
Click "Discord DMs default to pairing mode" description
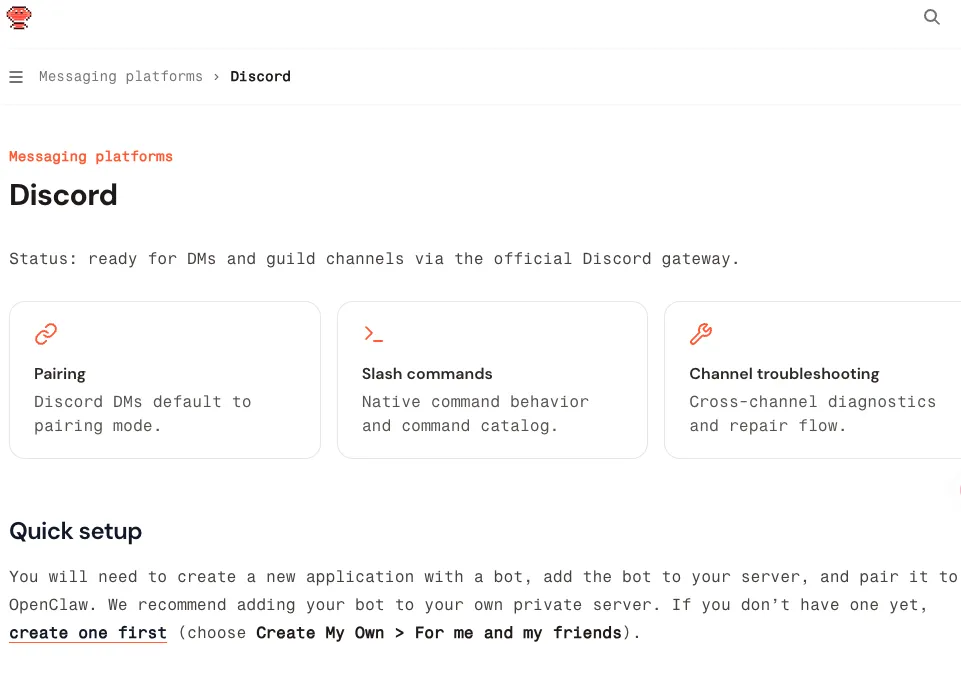pos(143,414)
